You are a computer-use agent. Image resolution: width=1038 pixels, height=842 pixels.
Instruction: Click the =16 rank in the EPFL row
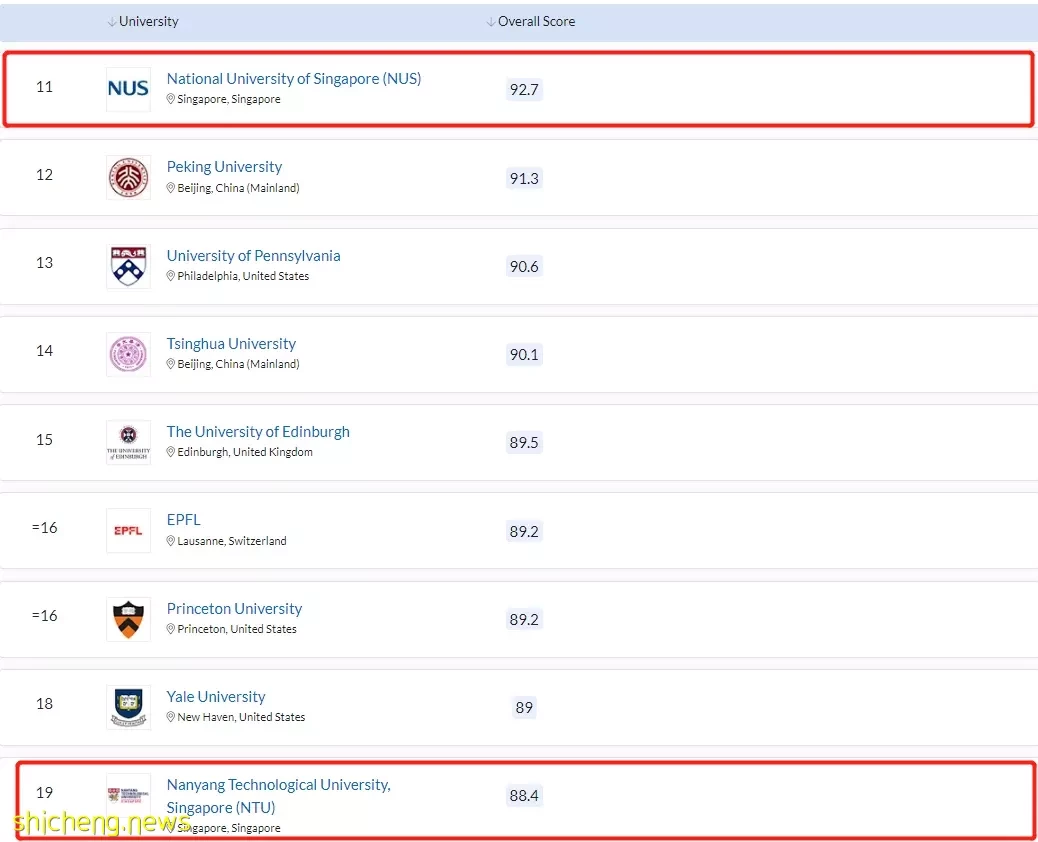(x=44, y=528)
